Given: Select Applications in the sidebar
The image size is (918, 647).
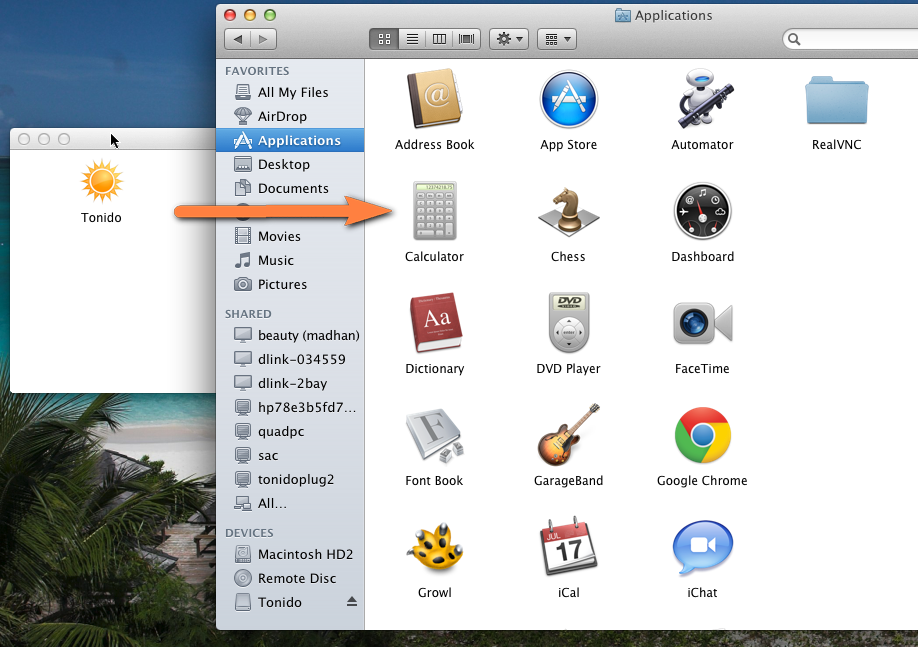Looking at the screenshot, I should tap(290, 140).
